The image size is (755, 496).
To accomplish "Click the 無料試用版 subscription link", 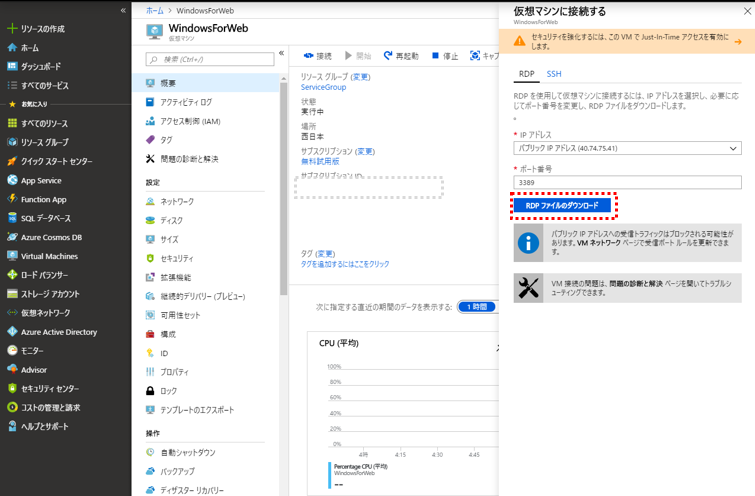I will (320, 161).
